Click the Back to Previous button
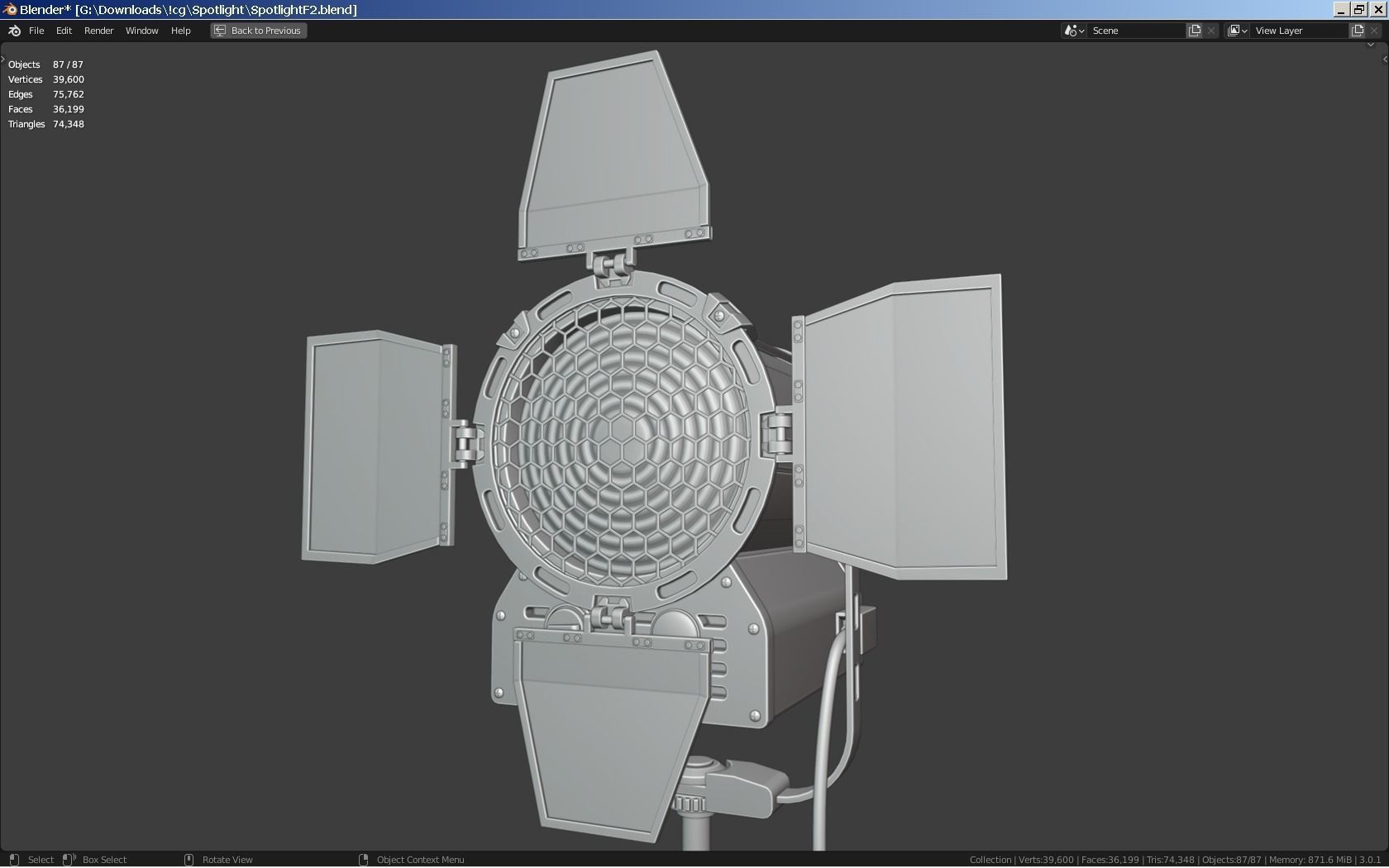 (259, 31)
